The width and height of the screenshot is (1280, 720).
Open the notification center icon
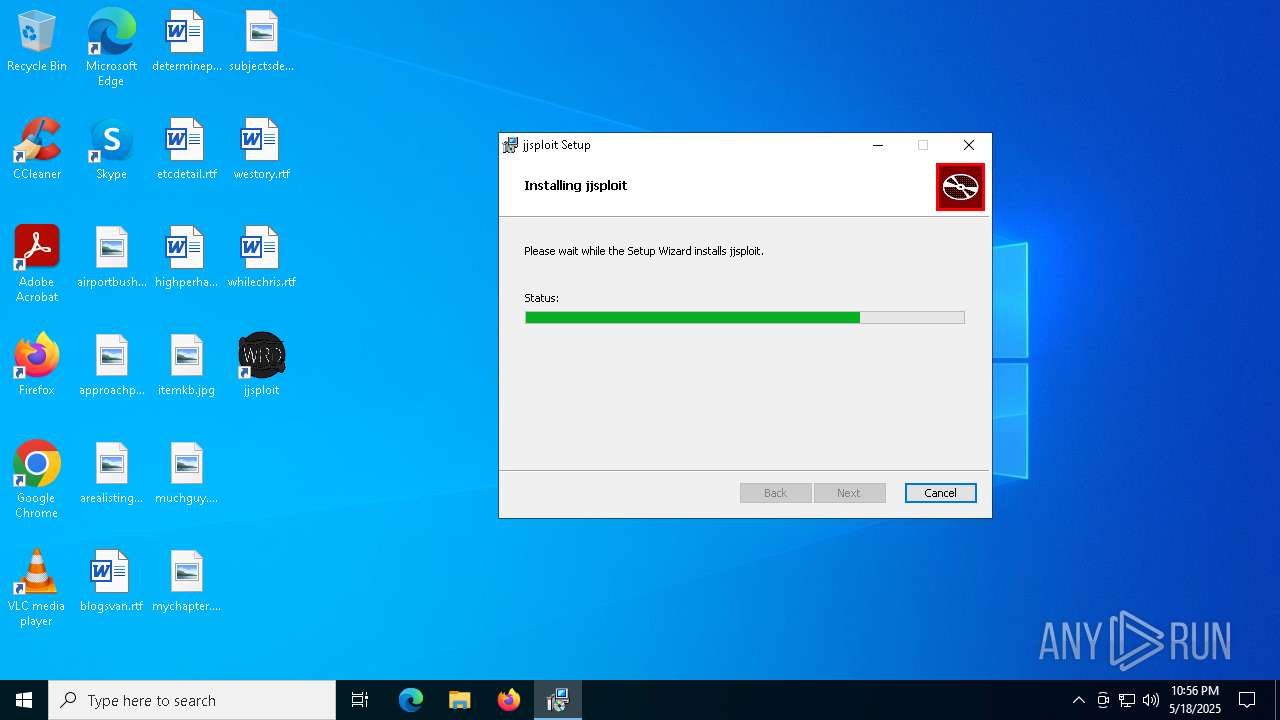(x=1247, y=700)
